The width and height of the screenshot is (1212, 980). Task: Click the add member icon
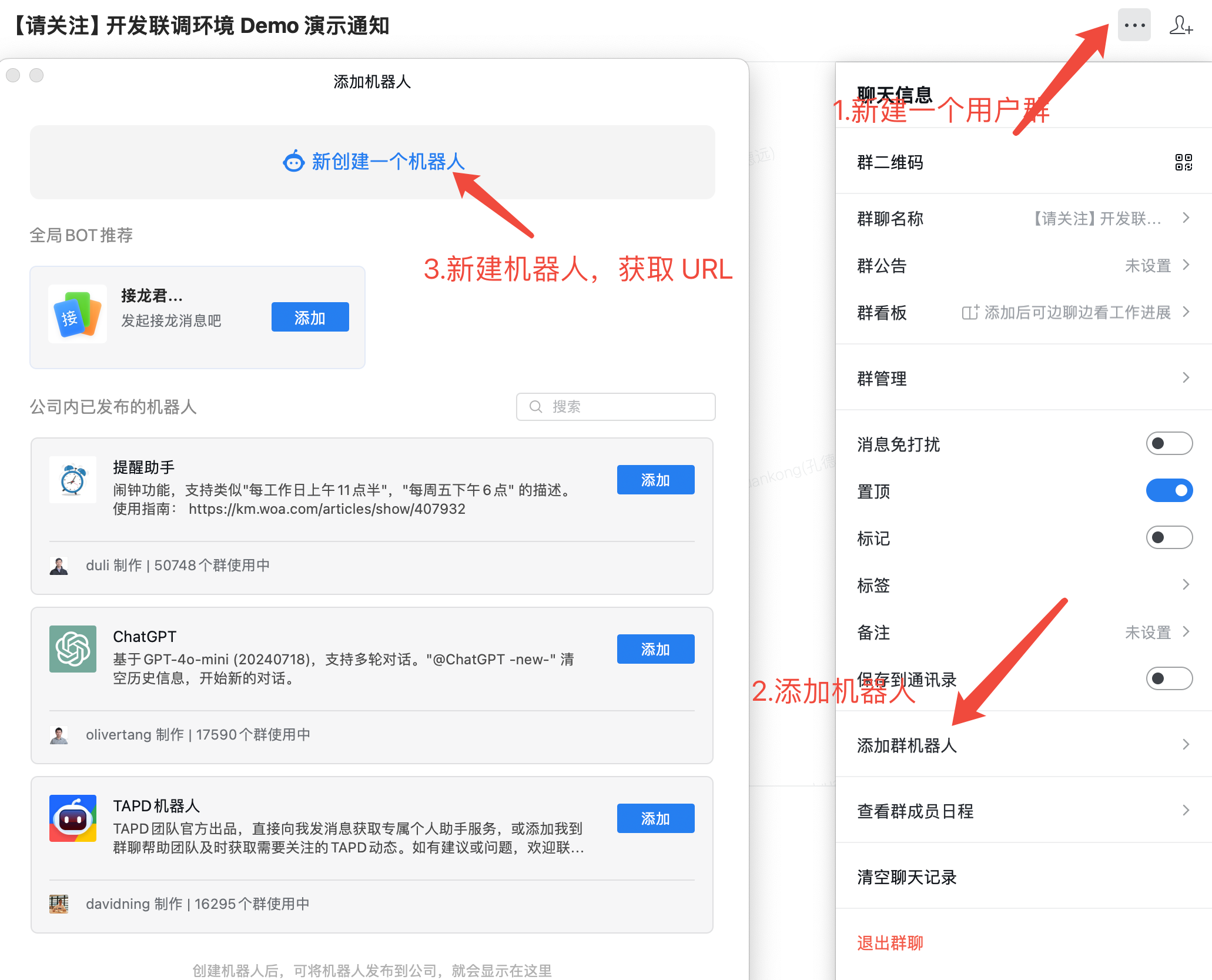point(1180,25)
